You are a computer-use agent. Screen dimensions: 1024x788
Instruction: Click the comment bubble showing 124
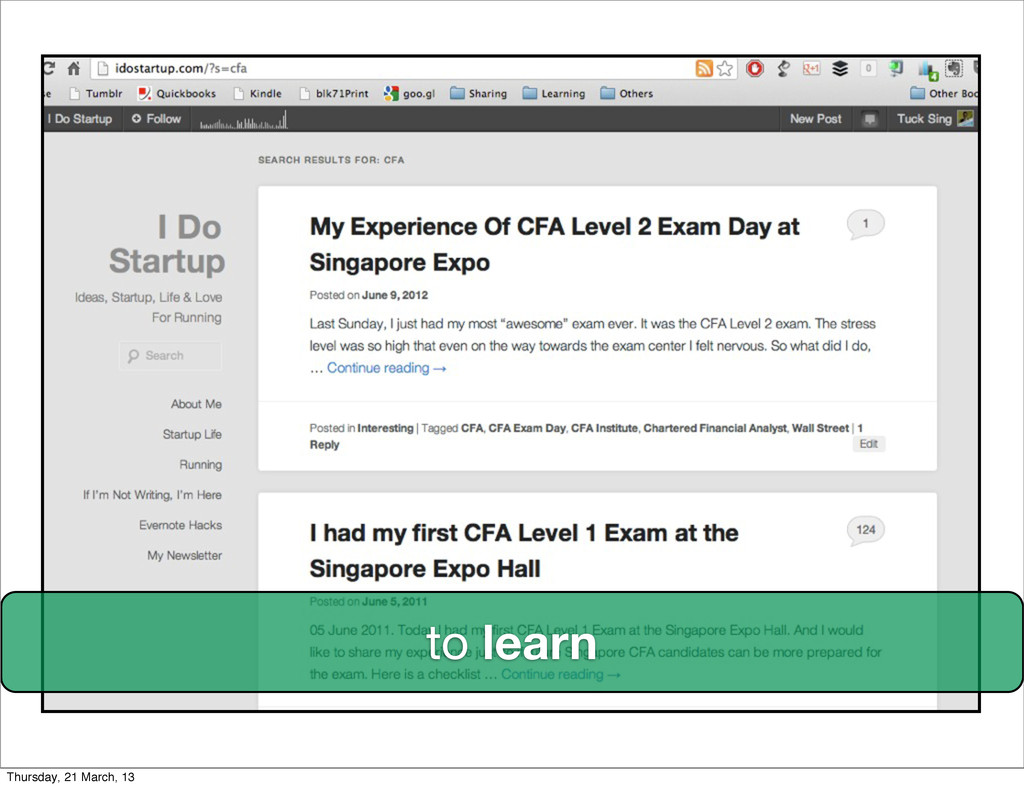point(865,531)
